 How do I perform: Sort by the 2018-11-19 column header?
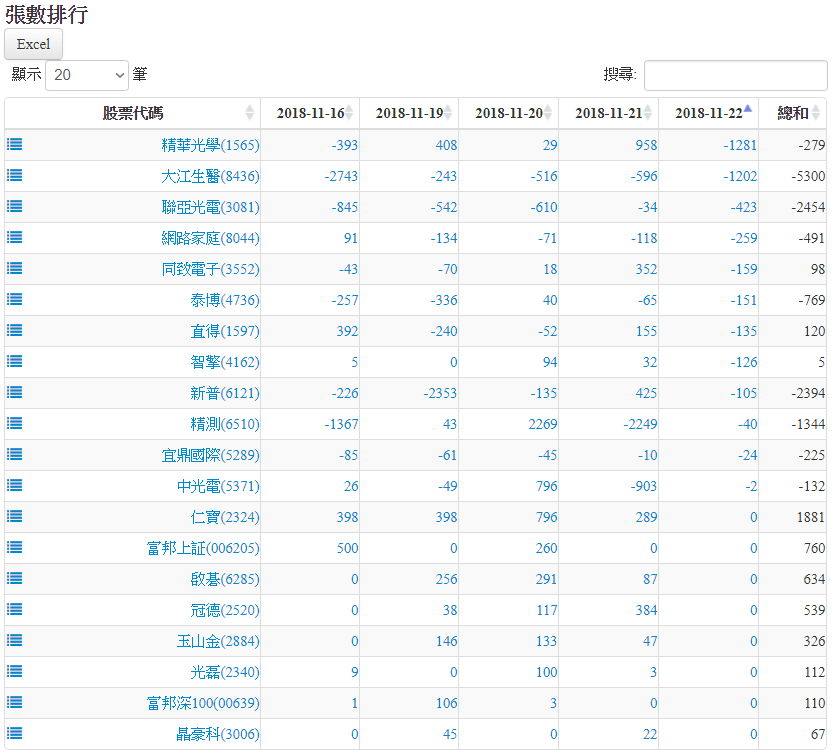pos(409,113)
